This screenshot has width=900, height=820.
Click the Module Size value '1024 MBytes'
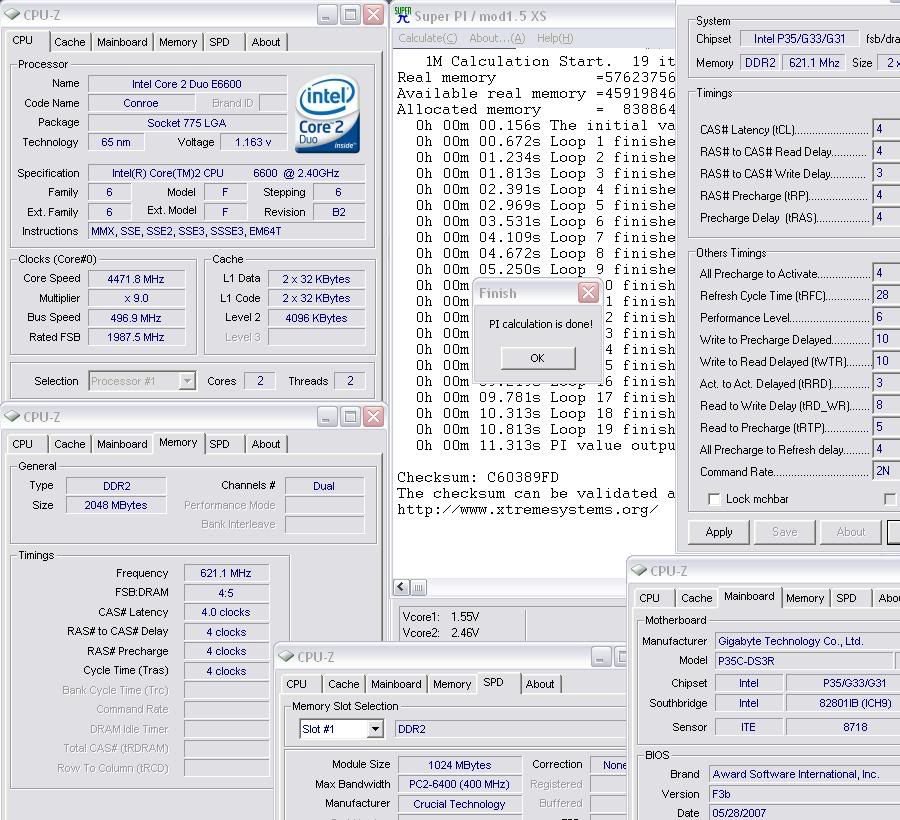coord(459,765)
